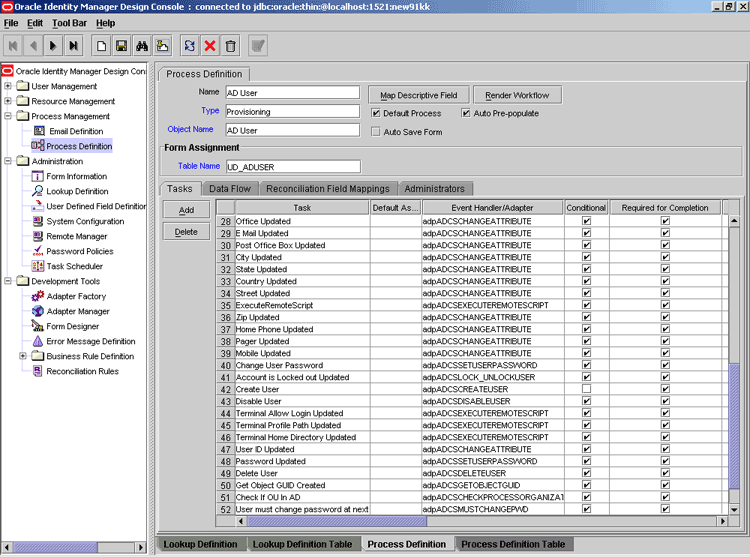Expand the Business Rule Definition folder
The height and width of the screenshot is (558, 750).
pyautogui.click(x=22, y=356)
